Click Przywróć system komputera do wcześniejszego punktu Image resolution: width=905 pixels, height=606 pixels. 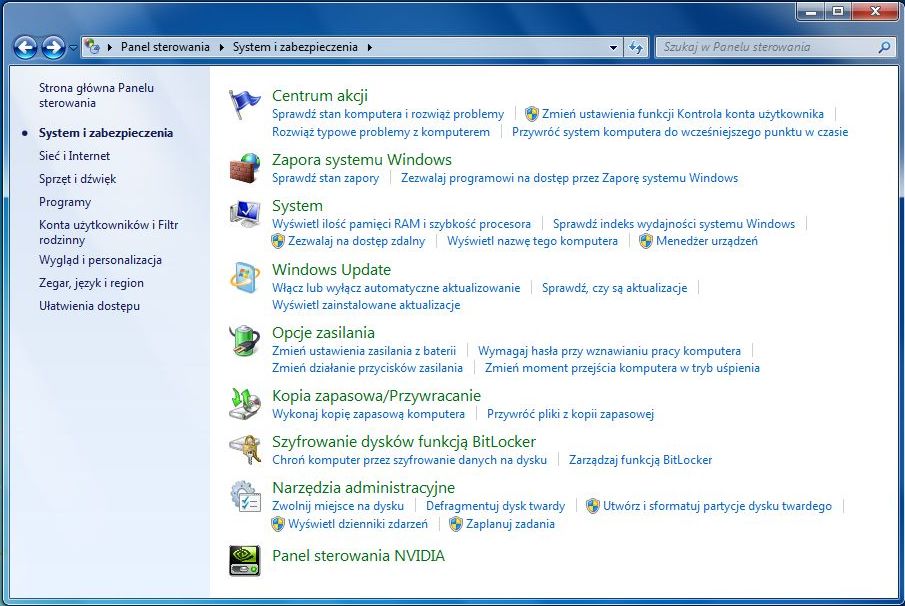point(680,132)
